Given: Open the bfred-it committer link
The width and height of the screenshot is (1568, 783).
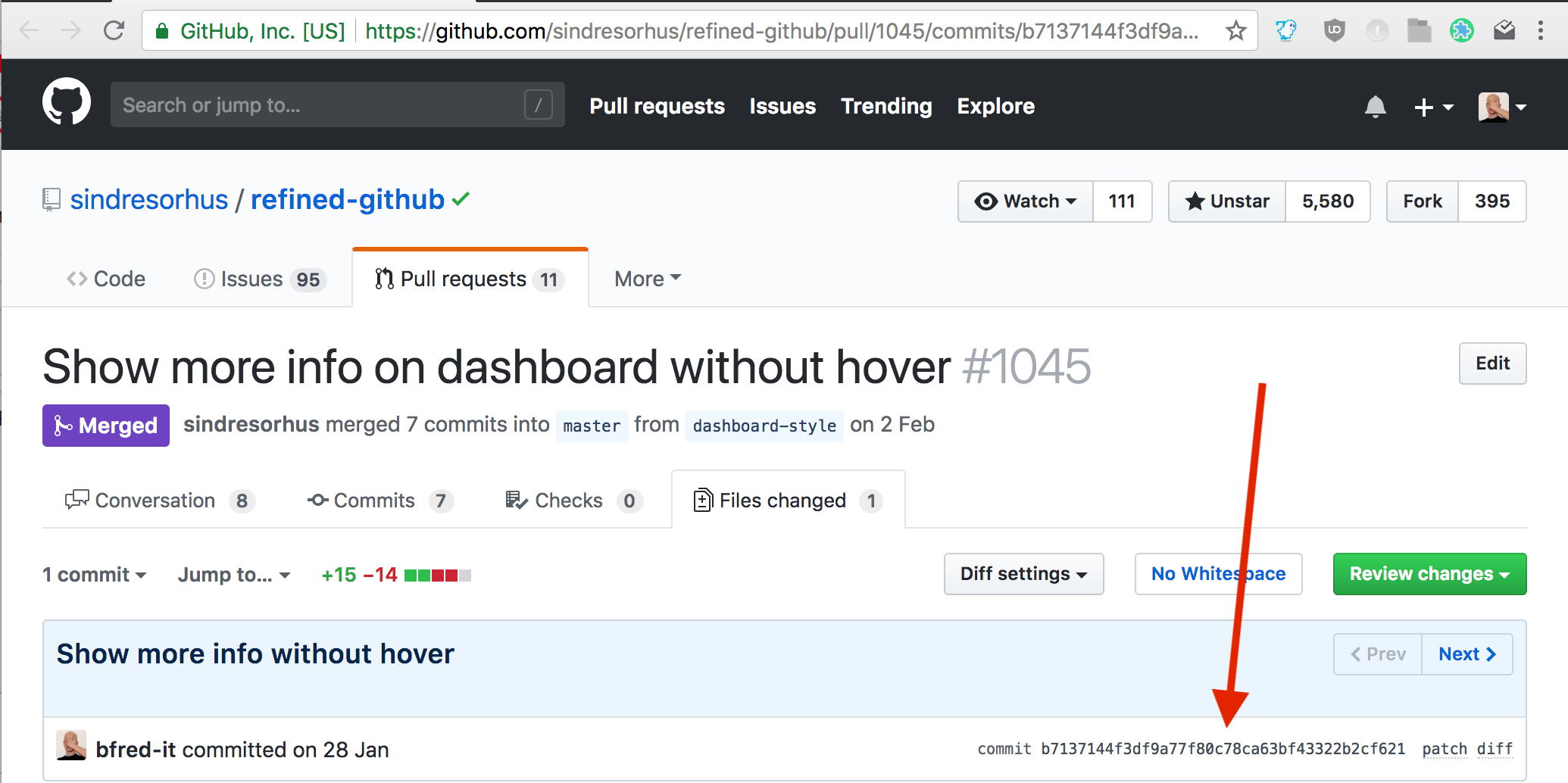Looking at the screenshot, I should [x=136, y=750].
